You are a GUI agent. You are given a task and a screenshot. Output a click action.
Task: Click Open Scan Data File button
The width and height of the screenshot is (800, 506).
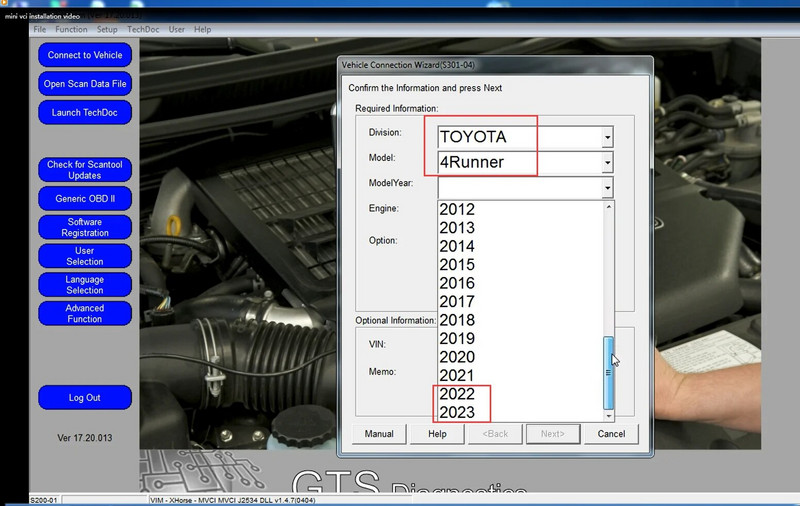tap(85, 84)
